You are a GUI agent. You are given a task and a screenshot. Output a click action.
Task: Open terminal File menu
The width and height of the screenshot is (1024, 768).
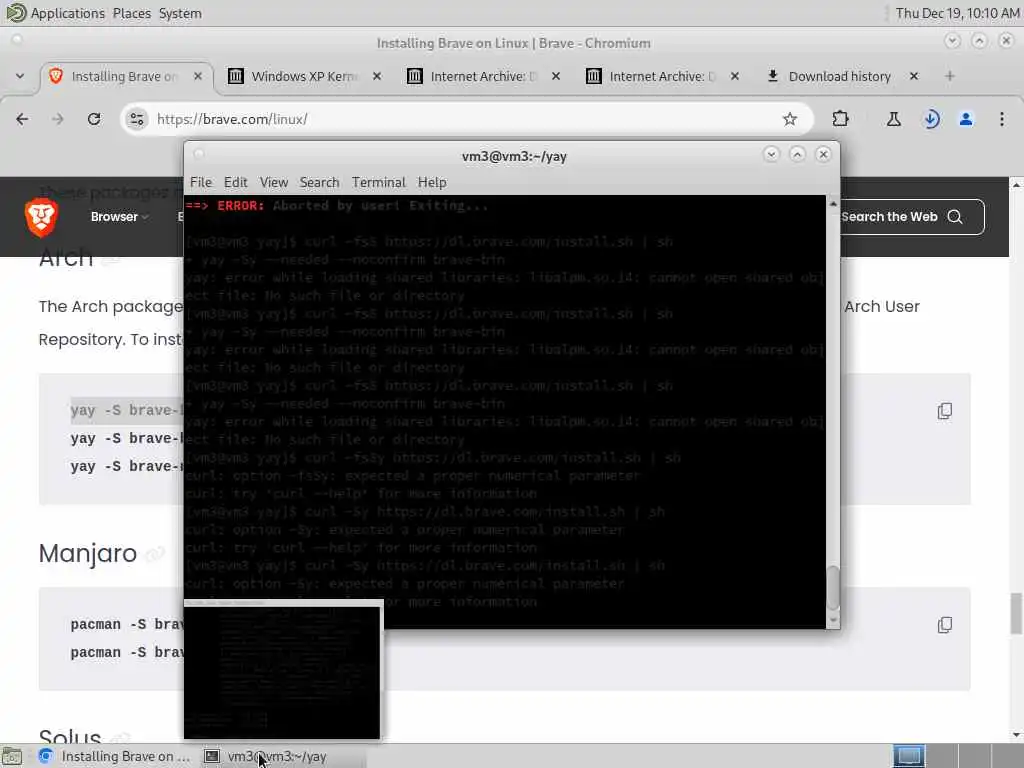coord(200,182)
